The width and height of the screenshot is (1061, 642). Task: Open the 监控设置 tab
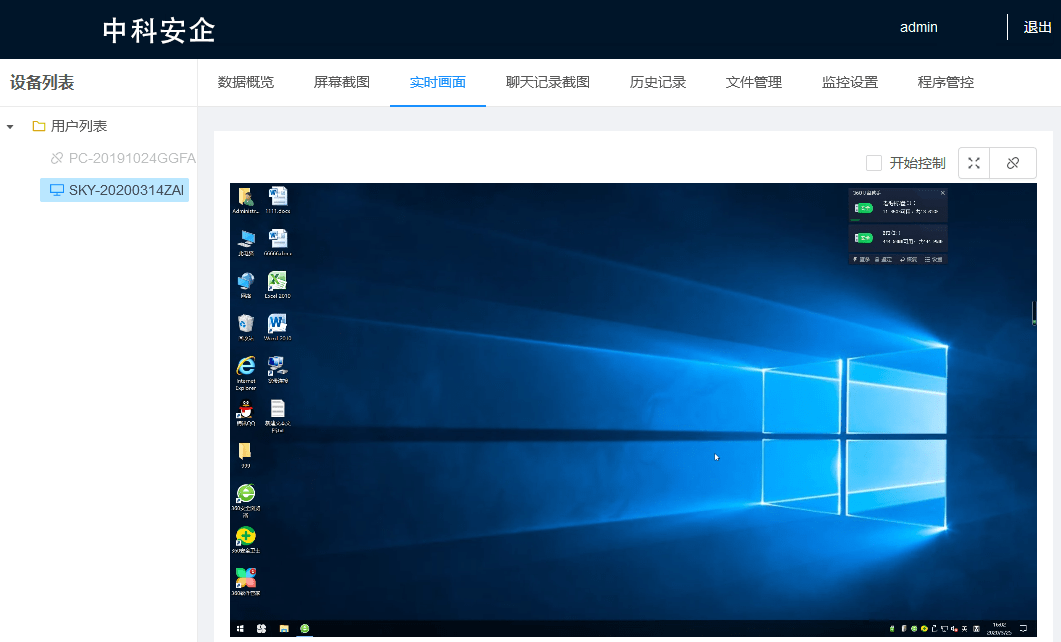tap(850, 83)
